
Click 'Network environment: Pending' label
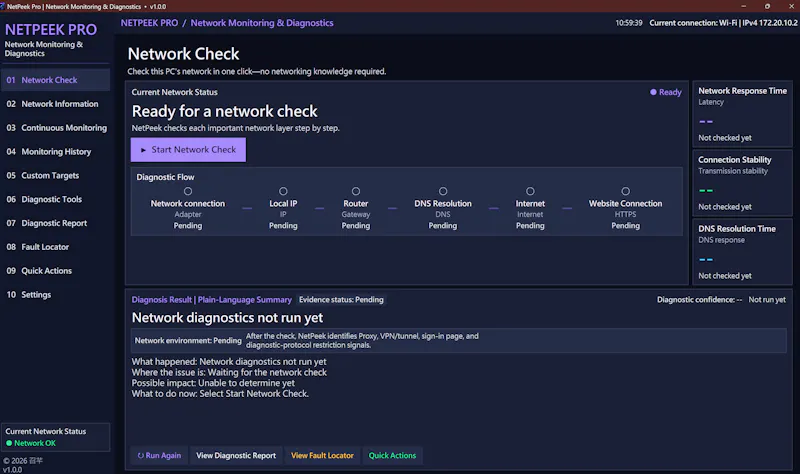[x=188, y=340]
